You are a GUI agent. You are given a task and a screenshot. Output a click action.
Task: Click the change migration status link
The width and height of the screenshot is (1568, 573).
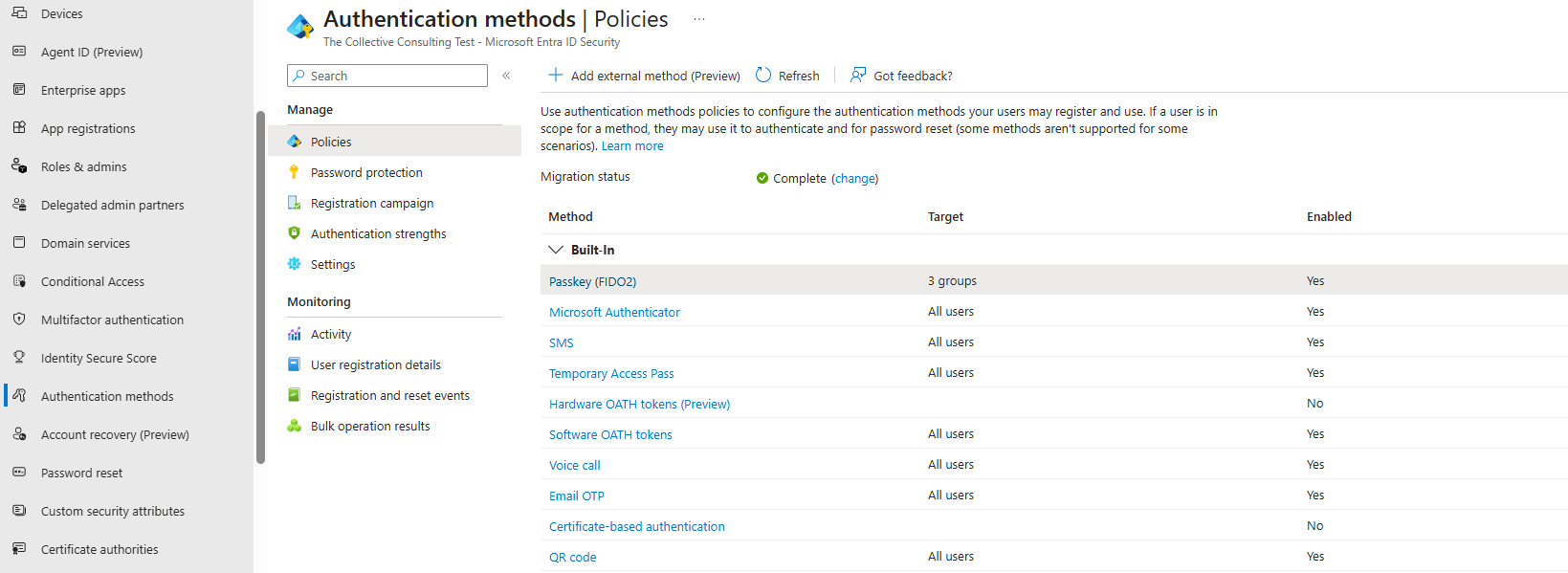854,178
